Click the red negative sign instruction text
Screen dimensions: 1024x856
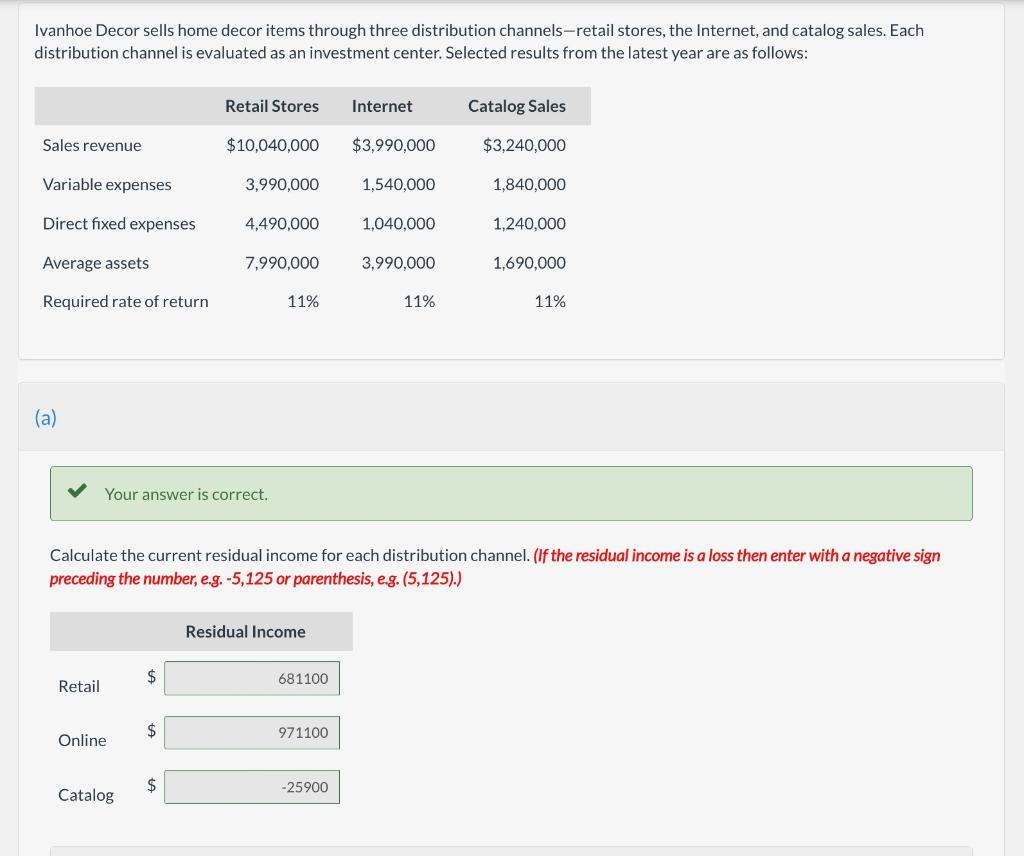point(495,567)
